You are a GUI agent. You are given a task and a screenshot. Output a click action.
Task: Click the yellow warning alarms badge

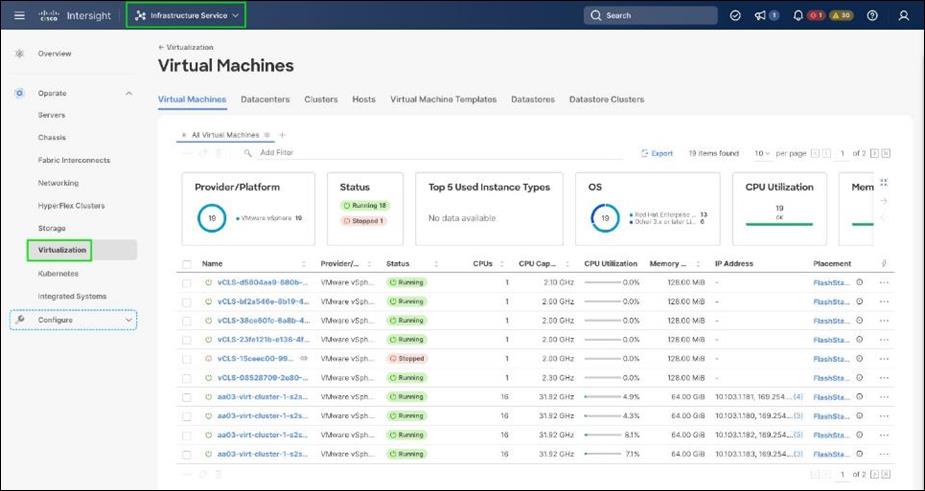coord(841,16)
